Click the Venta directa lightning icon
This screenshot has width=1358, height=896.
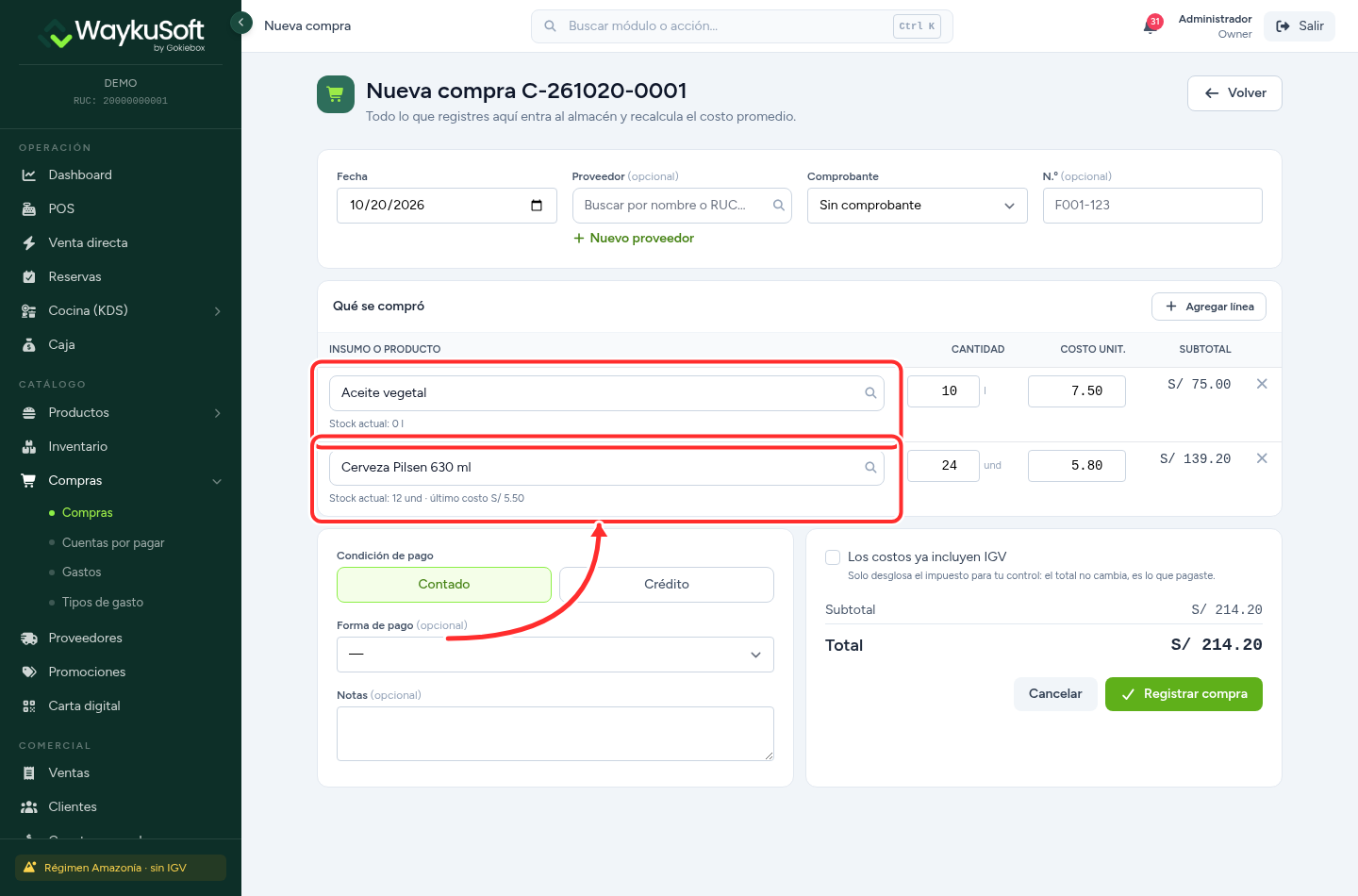point(29,243)
